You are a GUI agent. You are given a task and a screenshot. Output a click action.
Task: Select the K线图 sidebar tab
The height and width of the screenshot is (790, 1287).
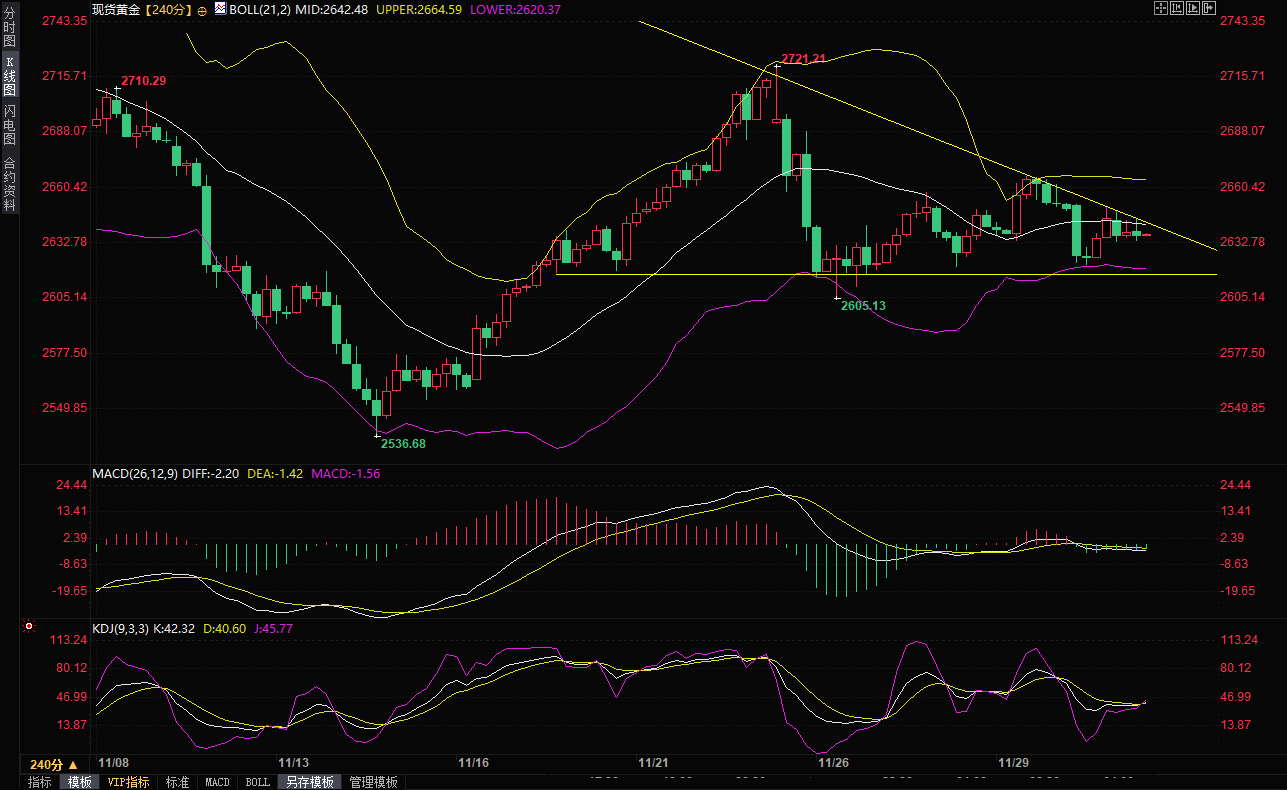coord(9,76)
